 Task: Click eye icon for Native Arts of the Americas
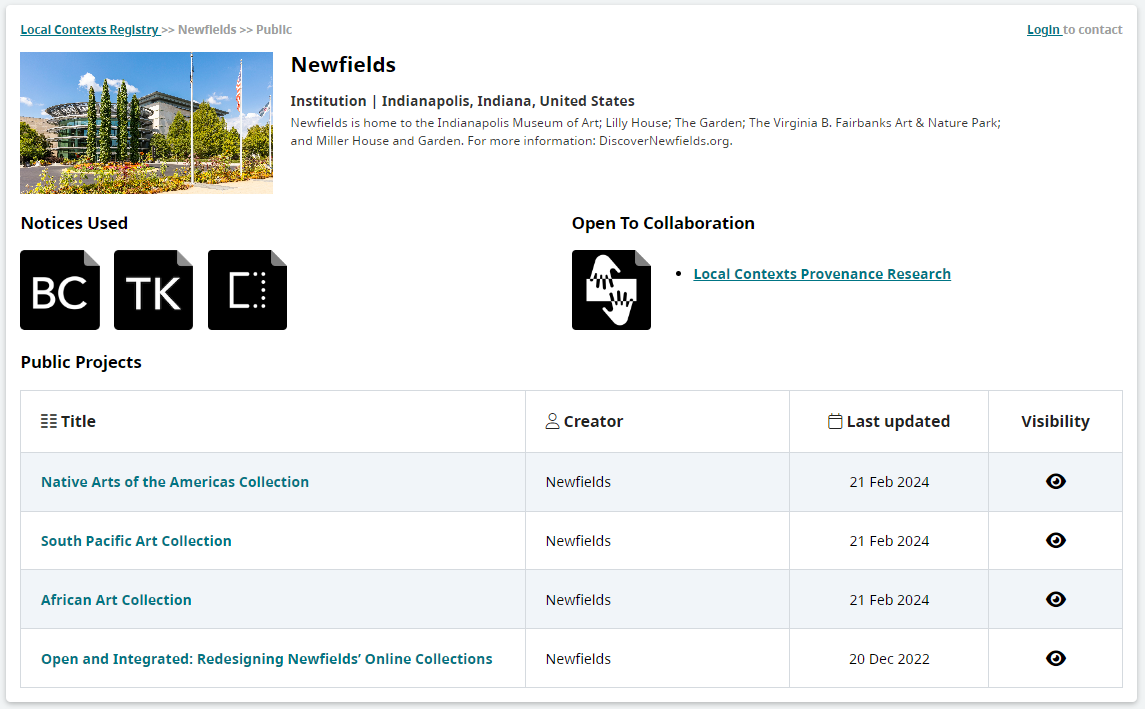(1055, 481)
